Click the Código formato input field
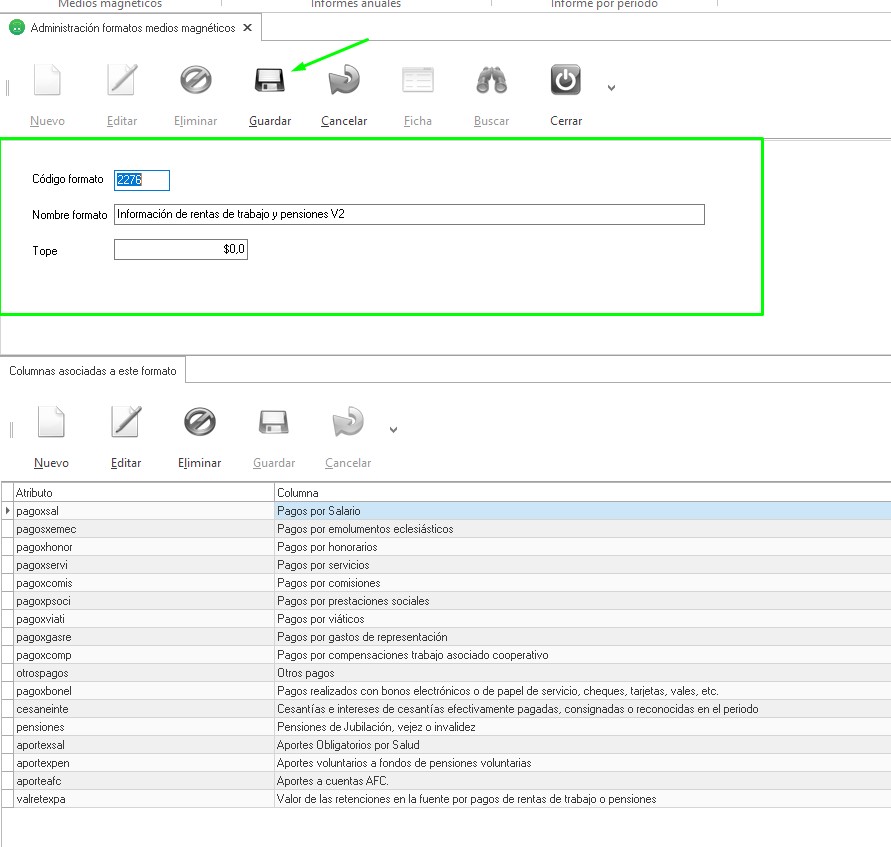 pos(142,180)
